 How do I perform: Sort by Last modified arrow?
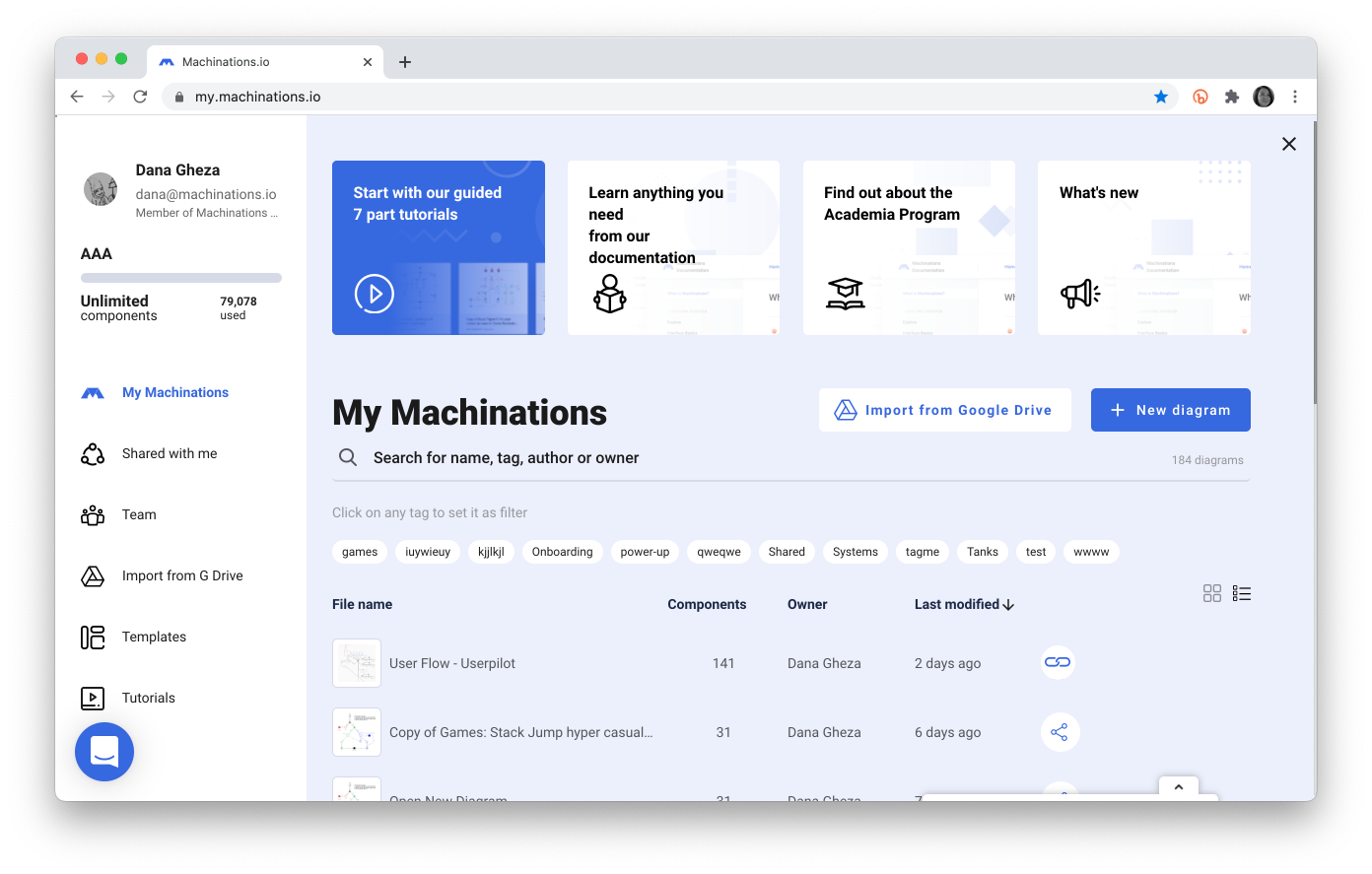(x=1008, y=605)
